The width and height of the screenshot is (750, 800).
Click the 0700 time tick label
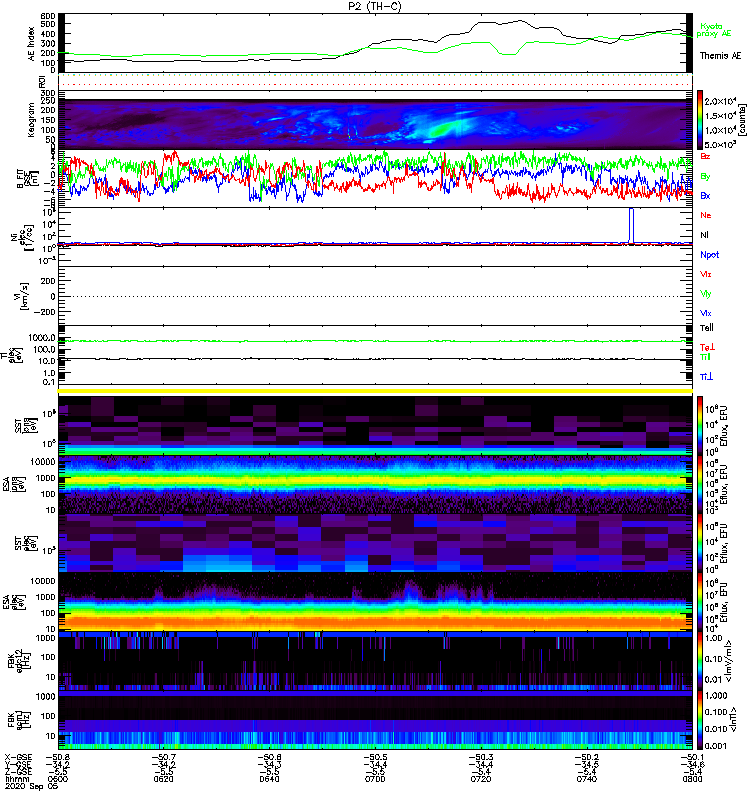(375, 779)
